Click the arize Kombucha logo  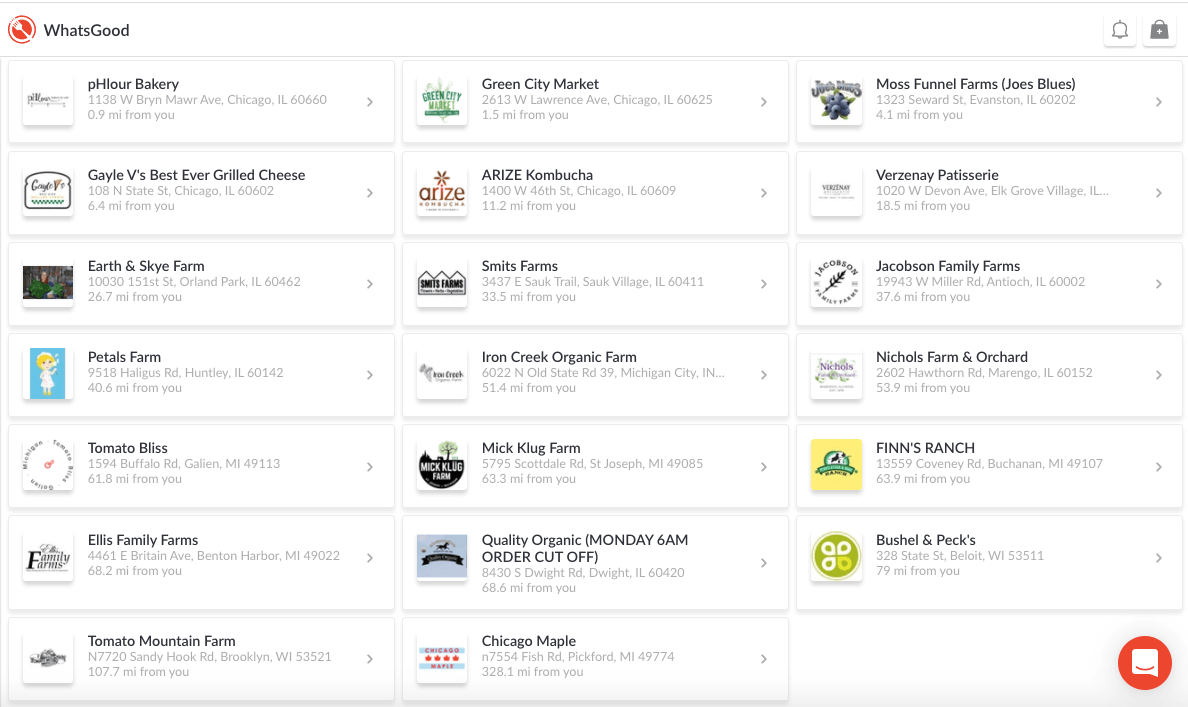[442, 191]
